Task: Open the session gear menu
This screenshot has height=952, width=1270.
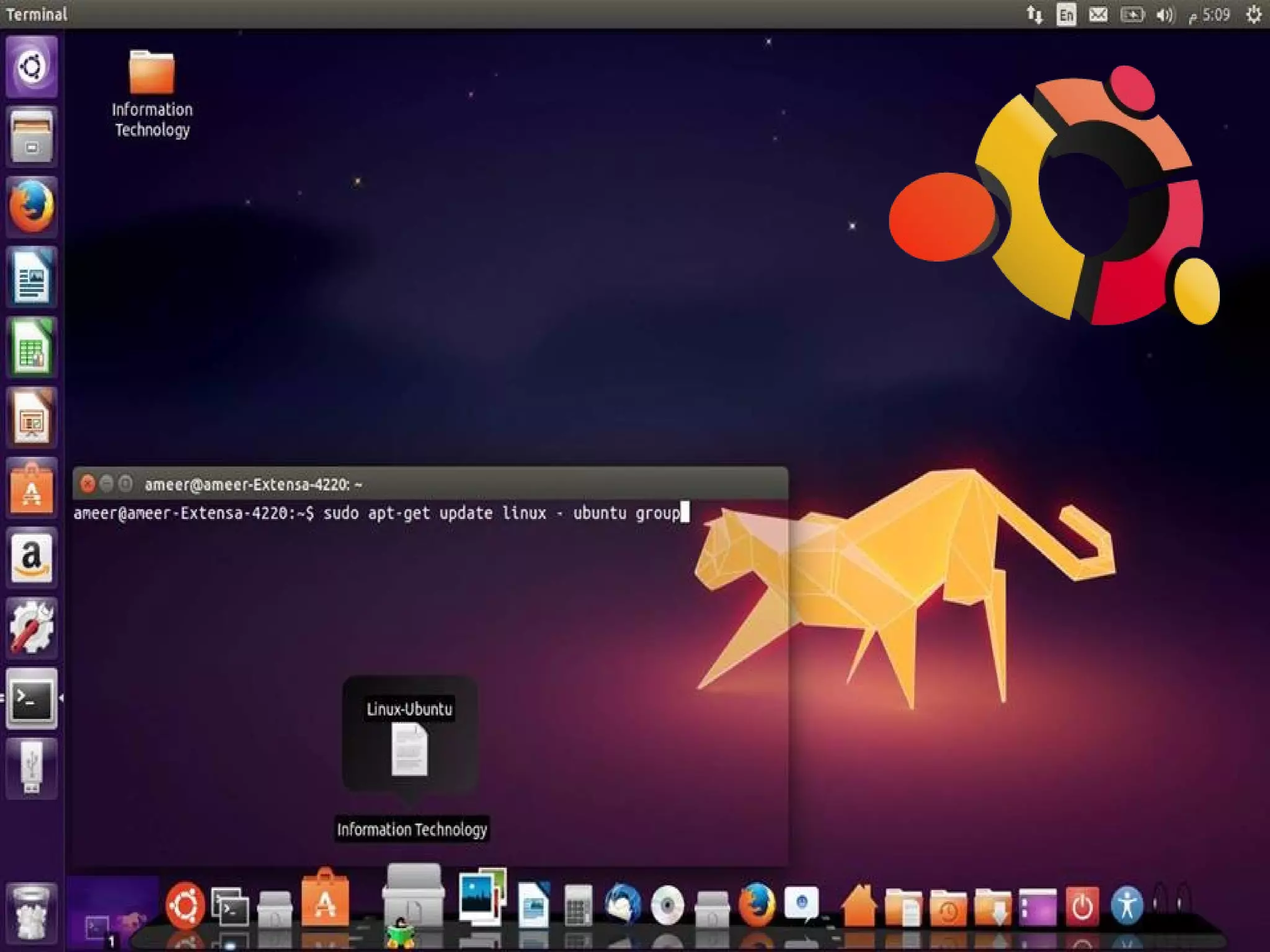Action: coord(1253,14)
